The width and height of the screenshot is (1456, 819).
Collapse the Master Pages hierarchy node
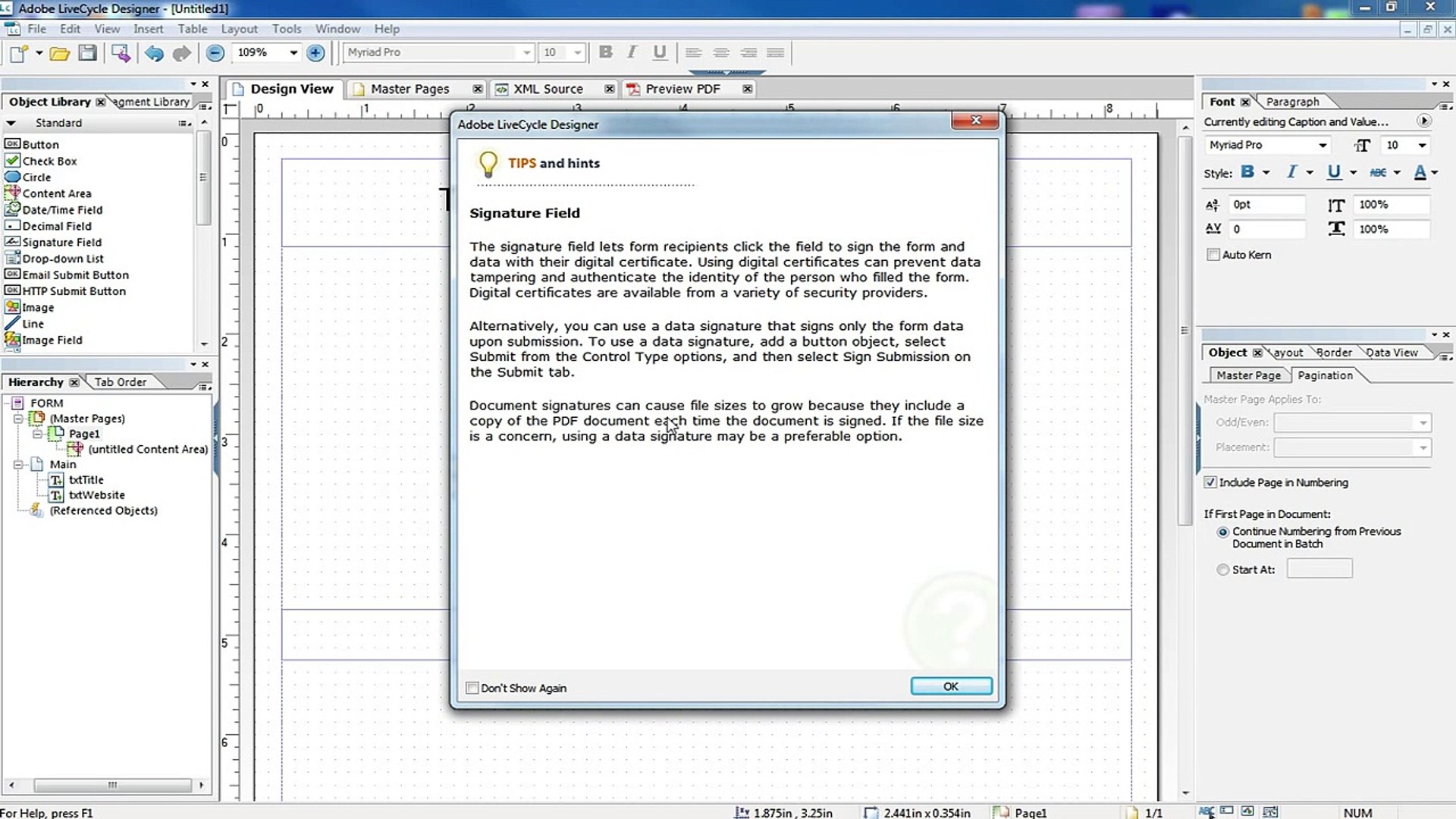pyautogui.click(x=18, y=419)
